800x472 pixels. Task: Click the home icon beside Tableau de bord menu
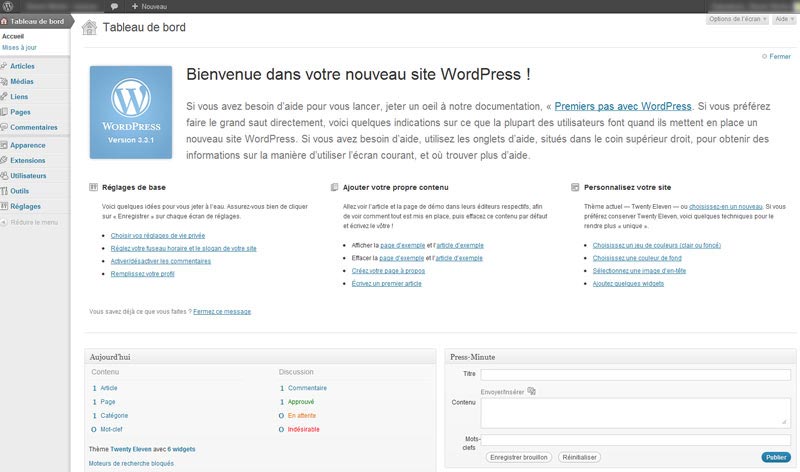click(x=4, y=21)
